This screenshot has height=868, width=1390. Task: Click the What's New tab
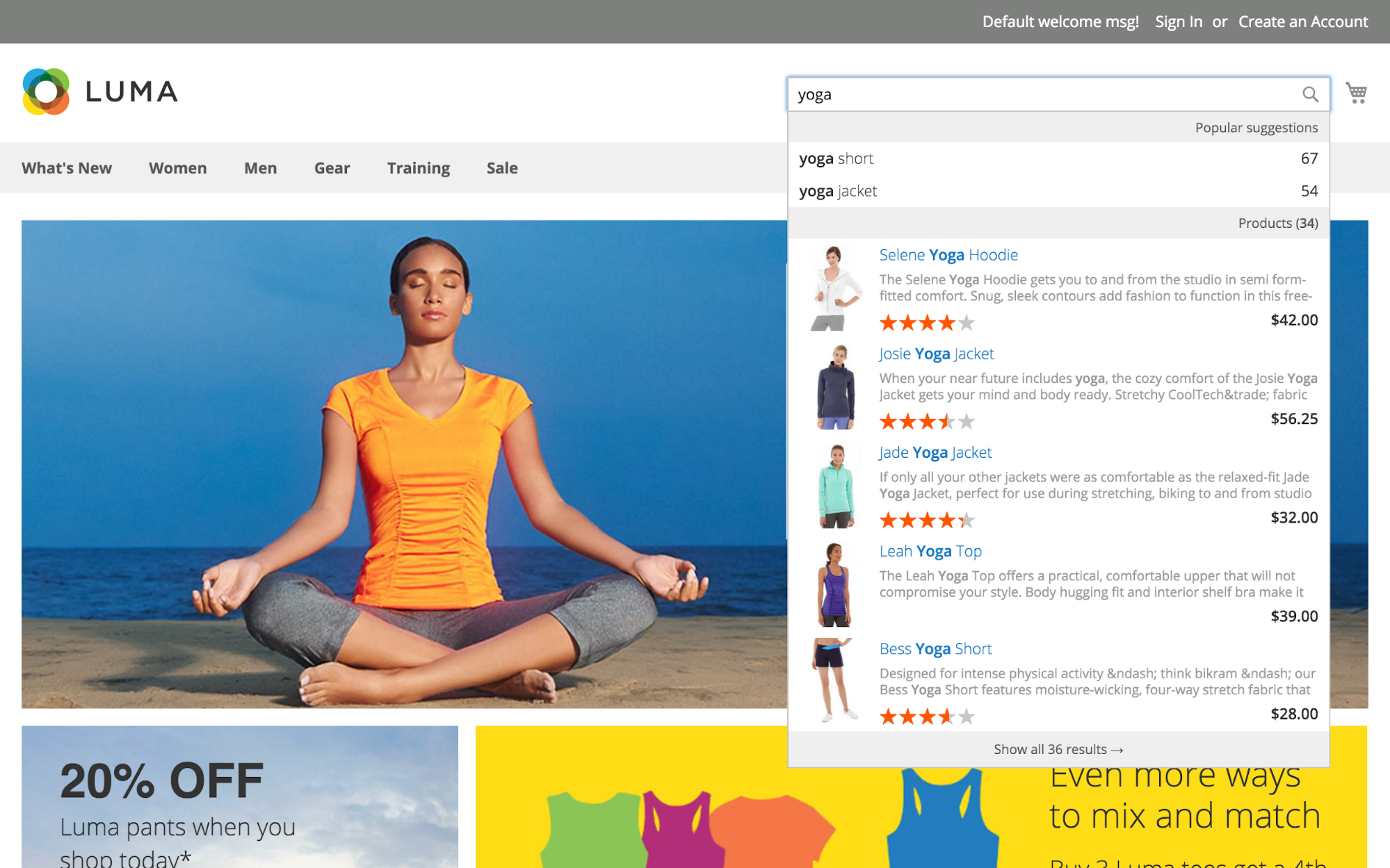click(x=66, y=168)
